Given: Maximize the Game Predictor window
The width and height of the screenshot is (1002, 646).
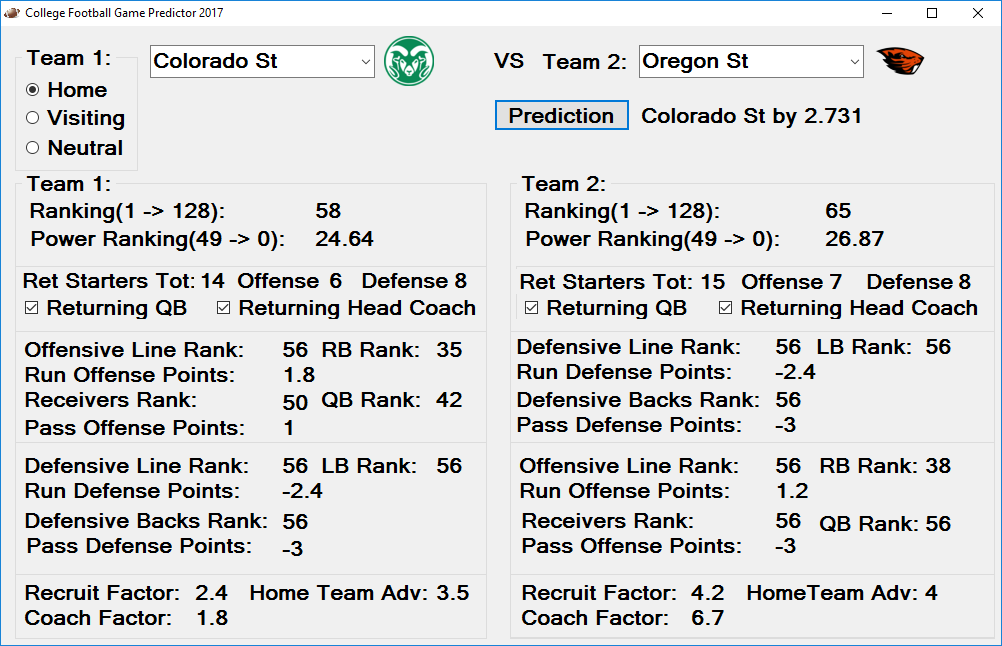Looking at the screenshot, I should [932, 13].
